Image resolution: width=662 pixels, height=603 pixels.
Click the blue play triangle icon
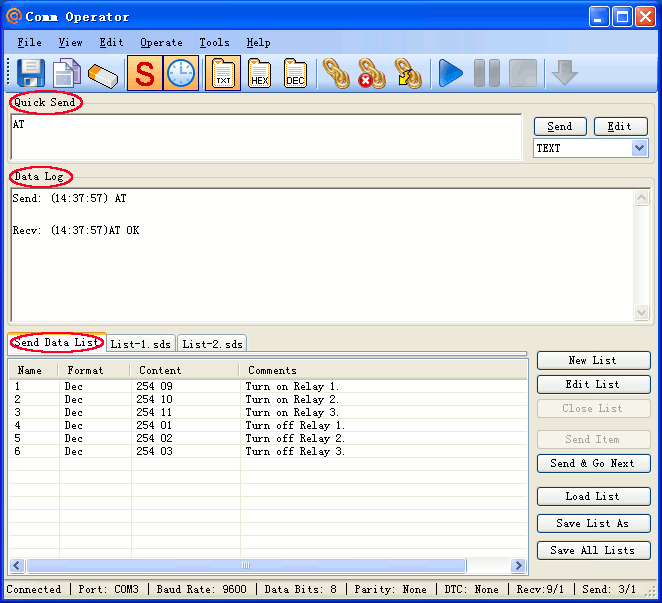coord(451,74)
